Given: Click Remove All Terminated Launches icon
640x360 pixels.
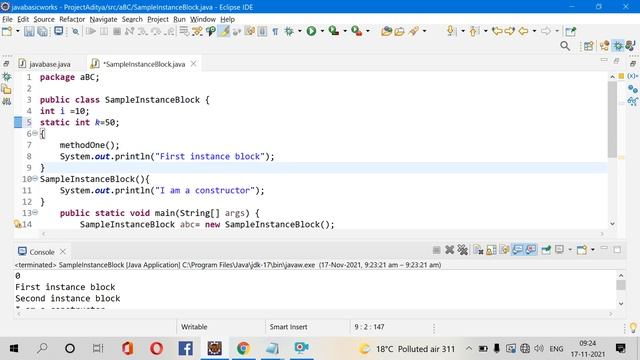Looking at the screenshot, I should pyautogui.click(x=462, y=250).
